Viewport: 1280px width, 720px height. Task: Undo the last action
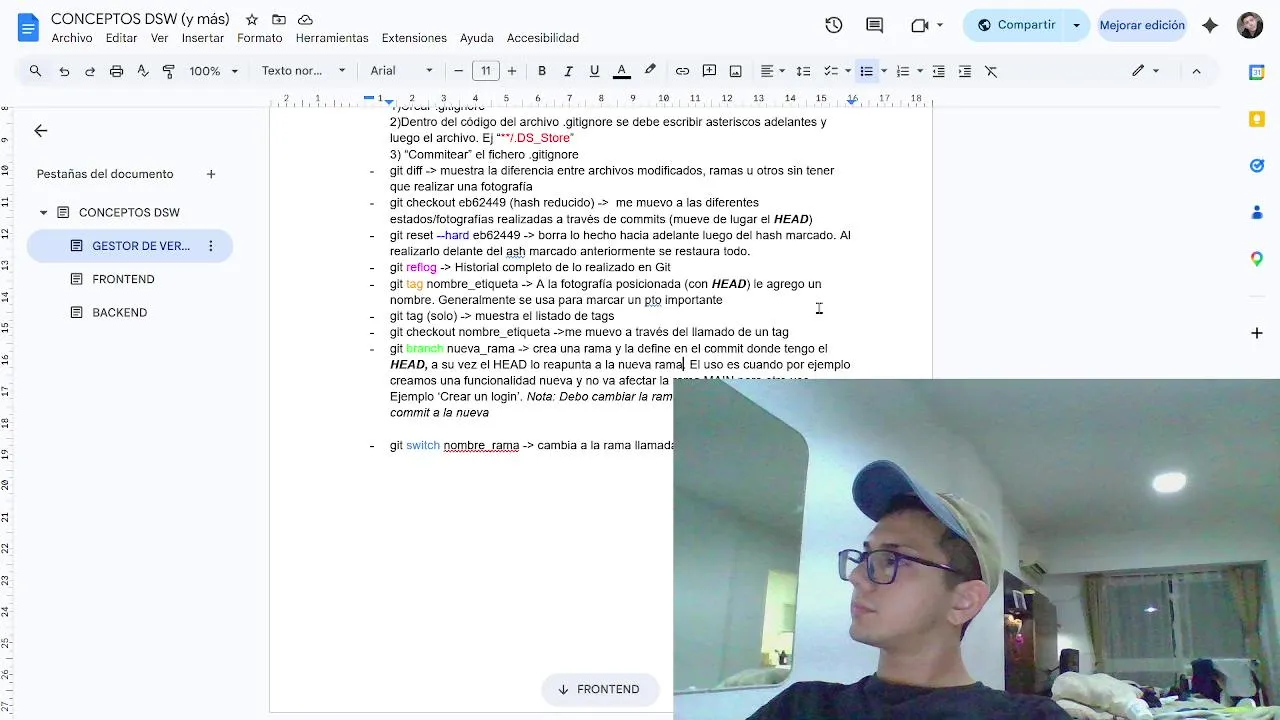(64, 71)
